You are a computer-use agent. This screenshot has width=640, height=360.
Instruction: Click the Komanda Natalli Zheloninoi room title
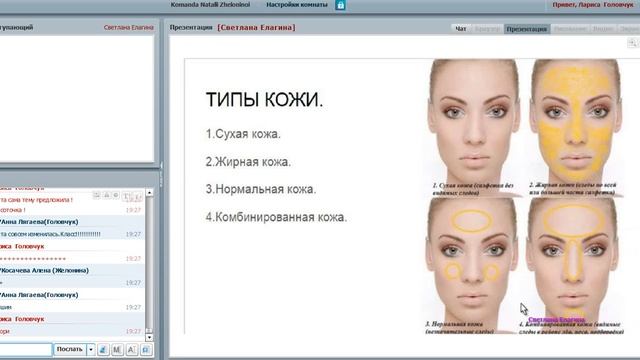tap(210, 5)
